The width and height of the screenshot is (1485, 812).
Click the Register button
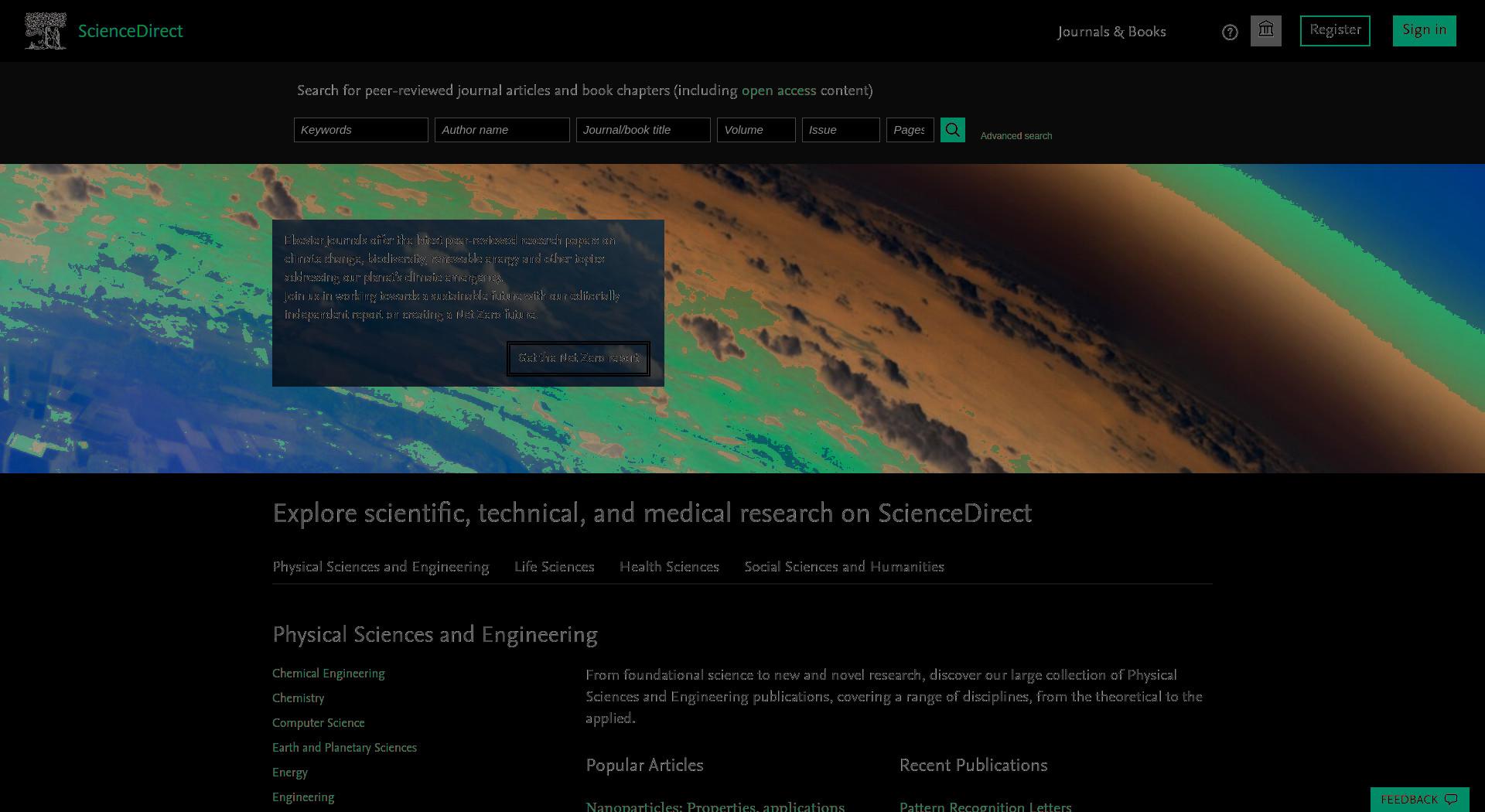coord(1335,31)
